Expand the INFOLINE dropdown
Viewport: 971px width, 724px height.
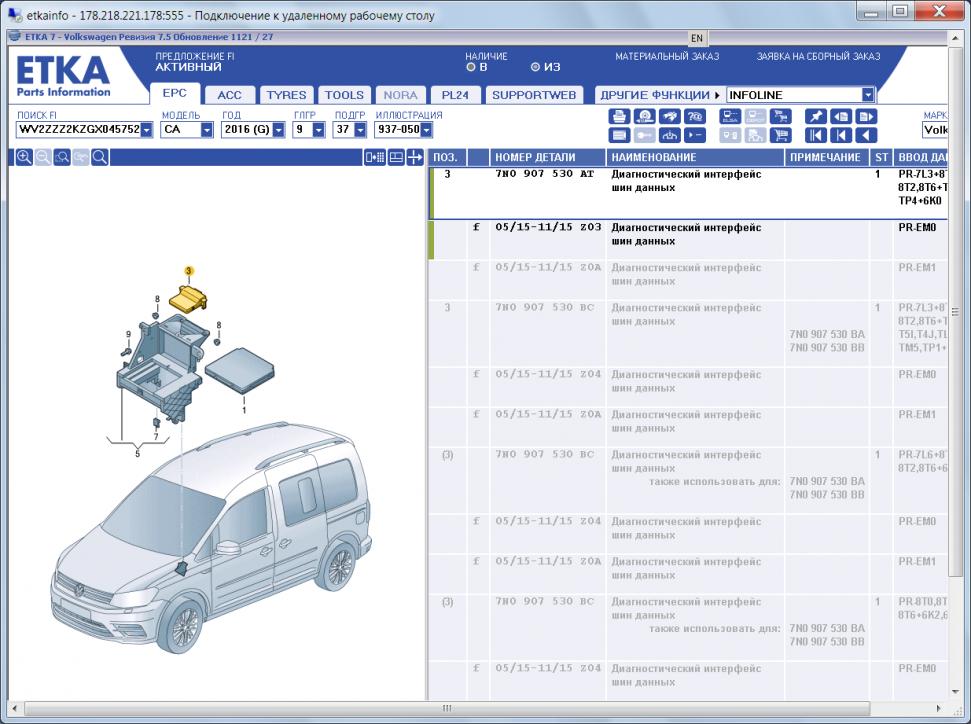[868, 95]
